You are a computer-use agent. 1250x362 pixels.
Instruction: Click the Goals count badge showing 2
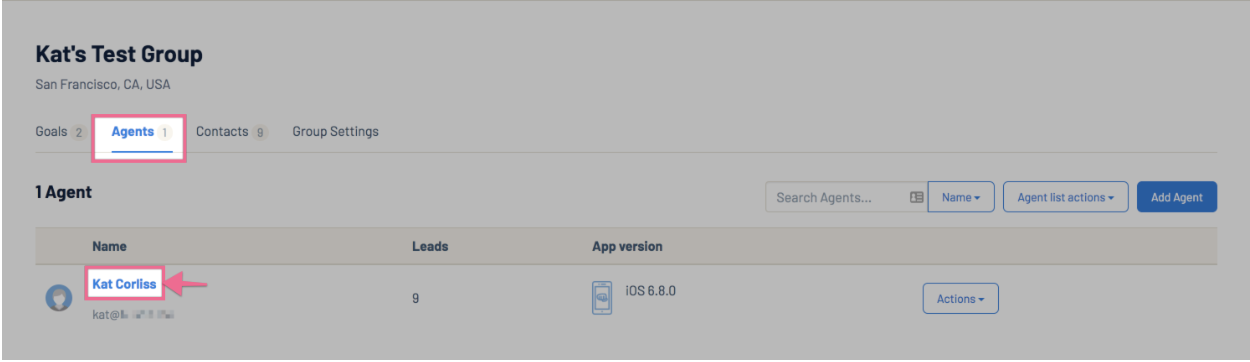tap(78, 132)
